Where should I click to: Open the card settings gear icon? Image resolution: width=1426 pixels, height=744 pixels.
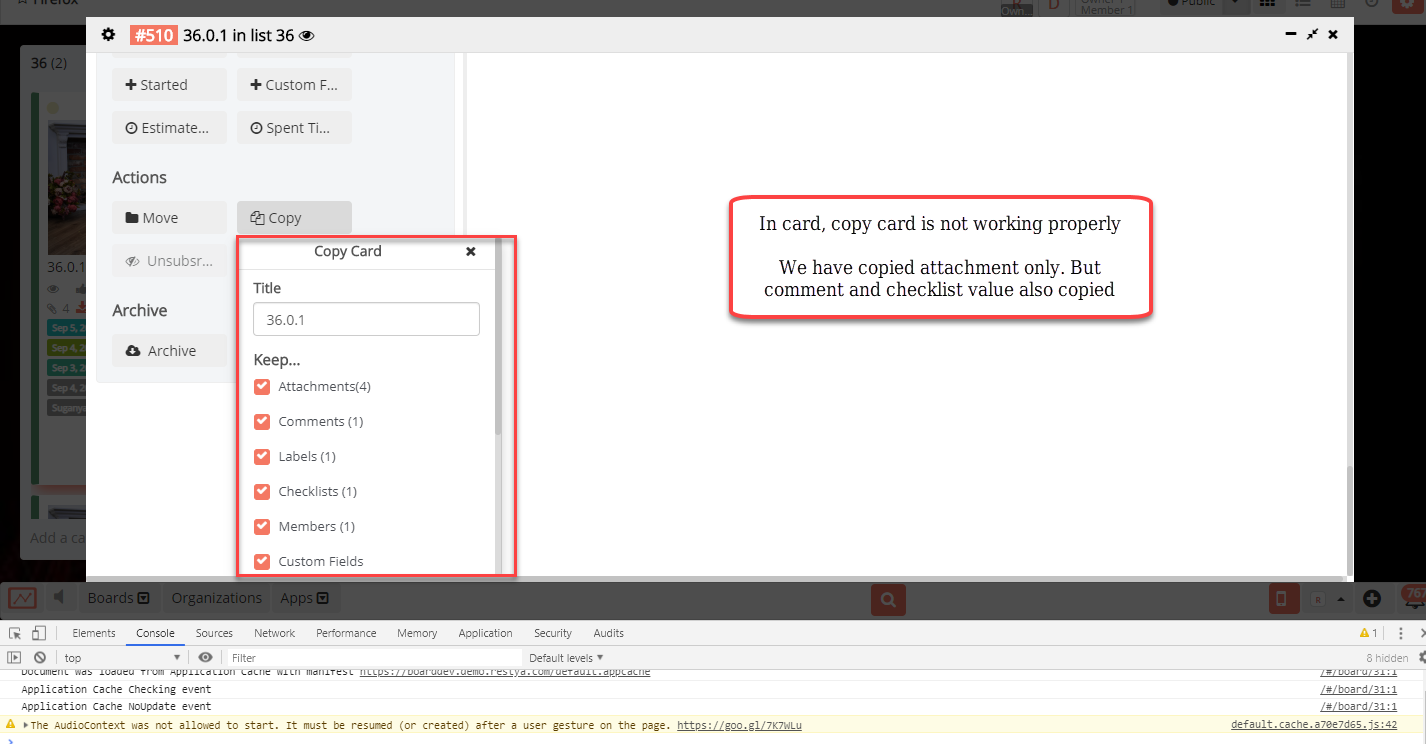pos(108,34)
